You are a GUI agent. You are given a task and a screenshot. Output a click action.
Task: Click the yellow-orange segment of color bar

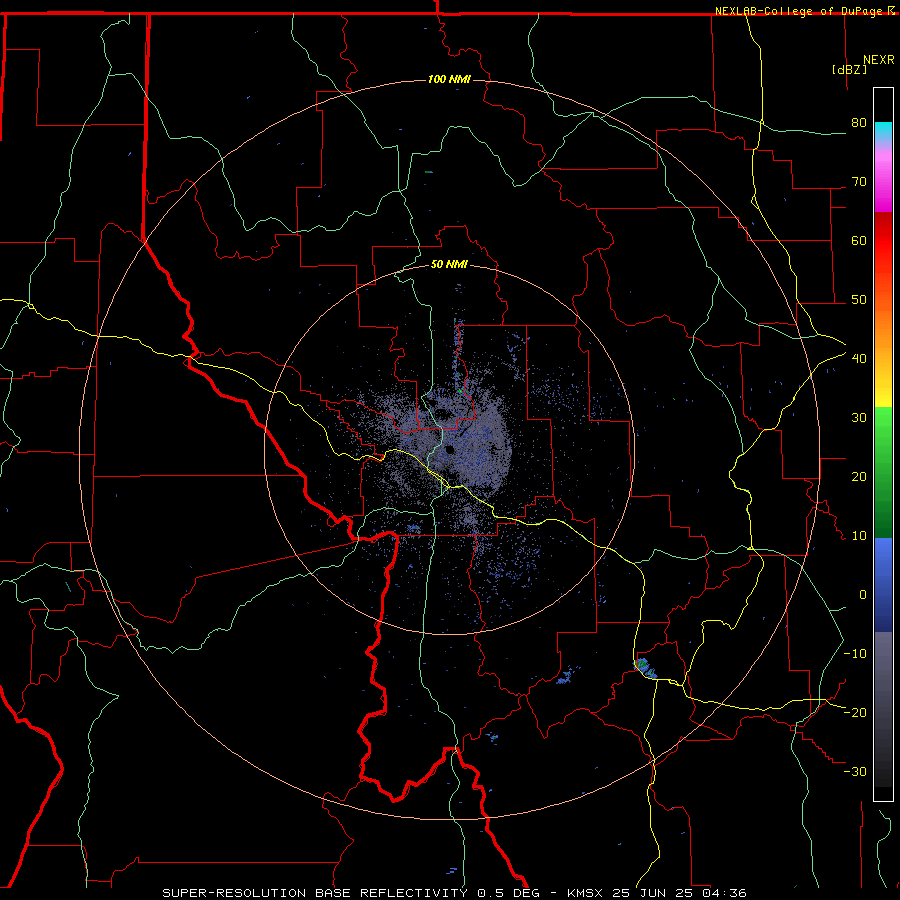click(x=883, y=359)
